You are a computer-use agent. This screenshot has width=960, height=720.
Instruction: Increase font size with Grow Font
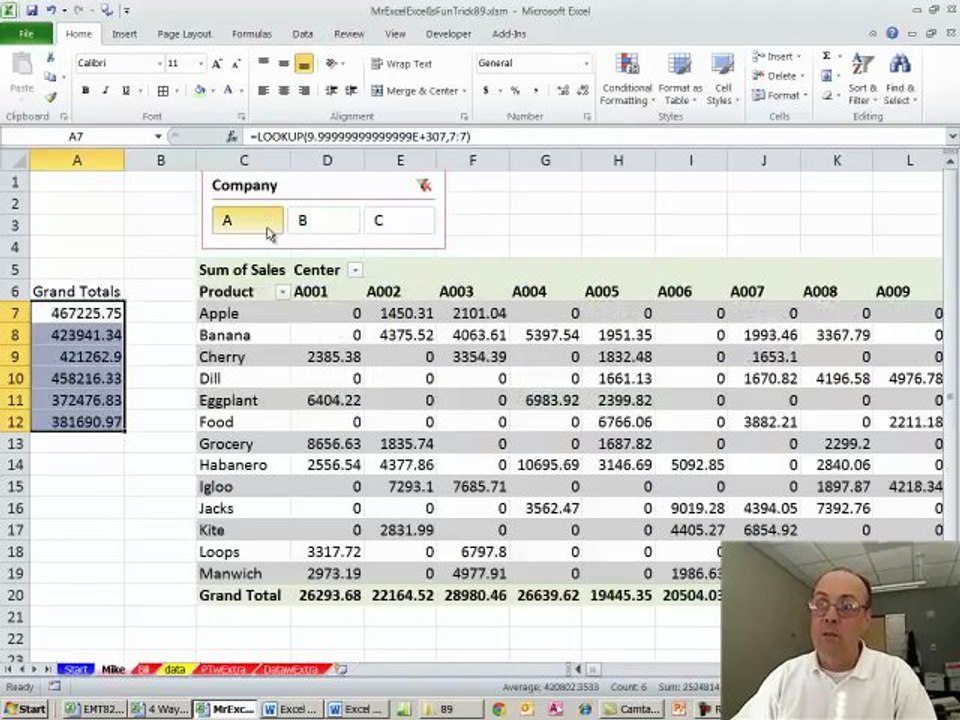217,64
